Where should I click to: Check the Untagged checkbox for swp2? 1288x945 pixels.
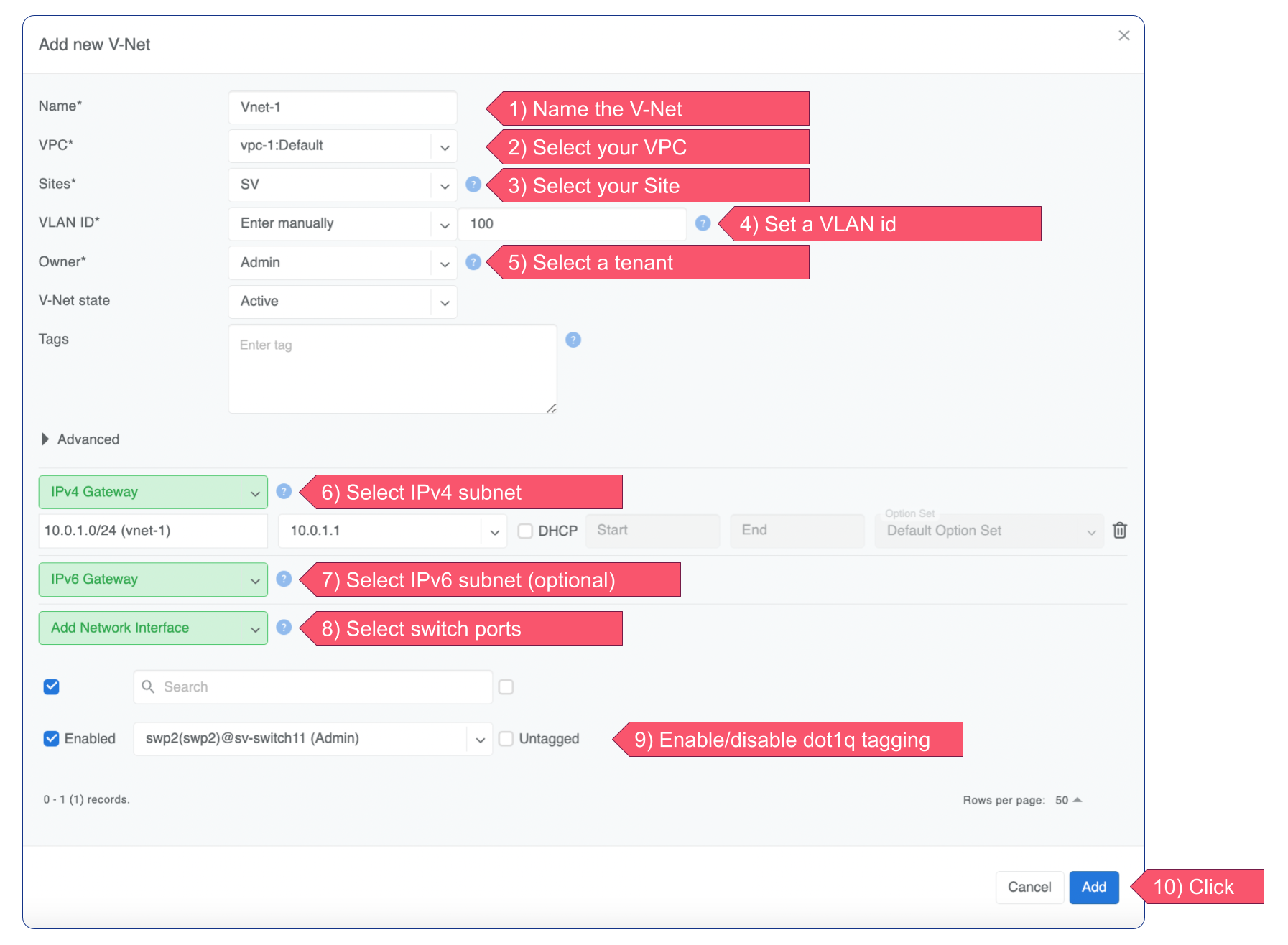(506, 739)
